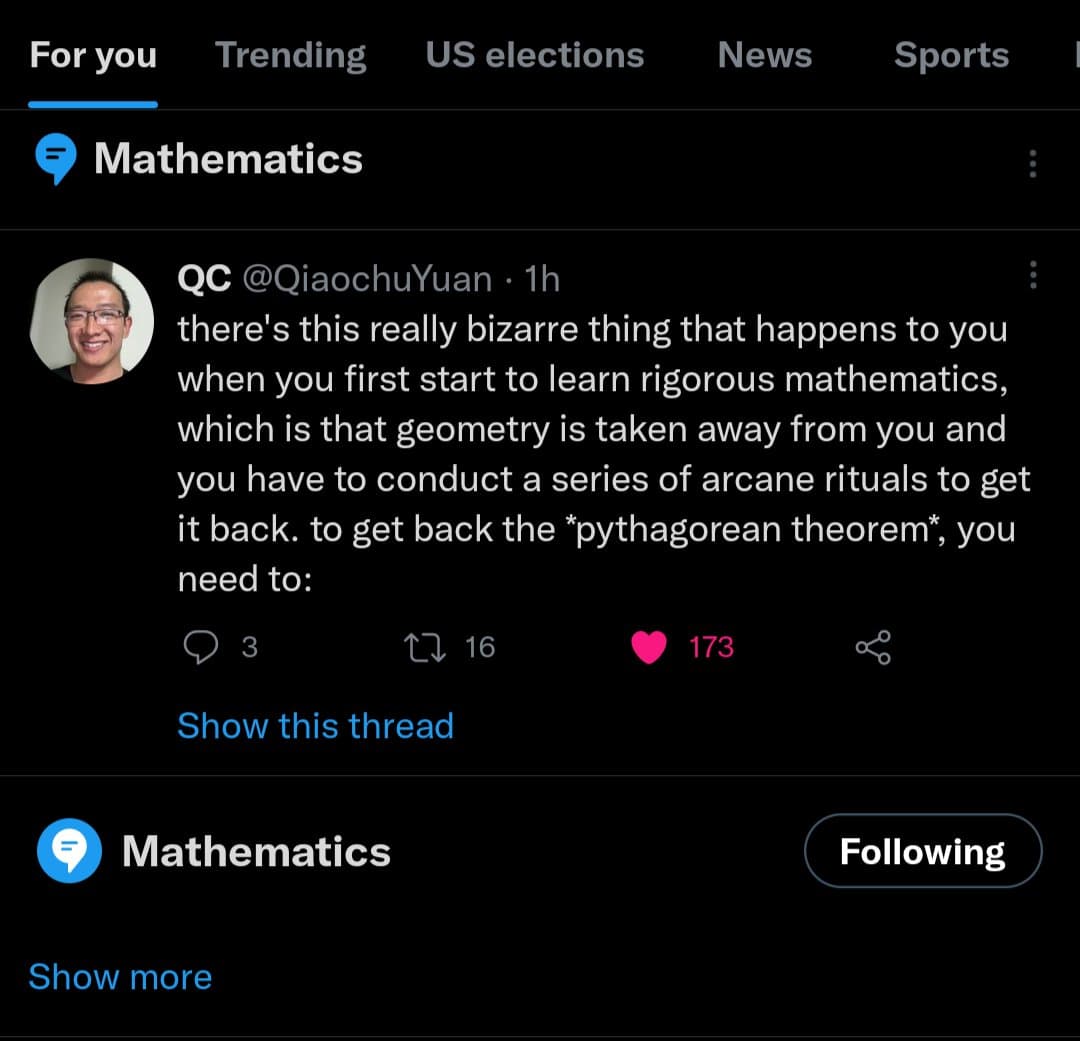This screenshot has height=1041, width=1080.
Task: Open Show this thread
Action: (315, 726)
